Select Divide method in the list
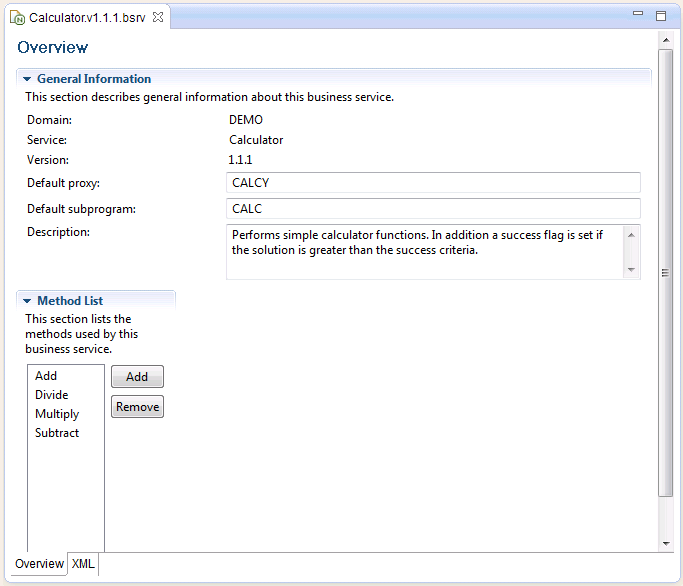This screenshot has width=683, height=586. pyautogui.click(x=52, y=395)
